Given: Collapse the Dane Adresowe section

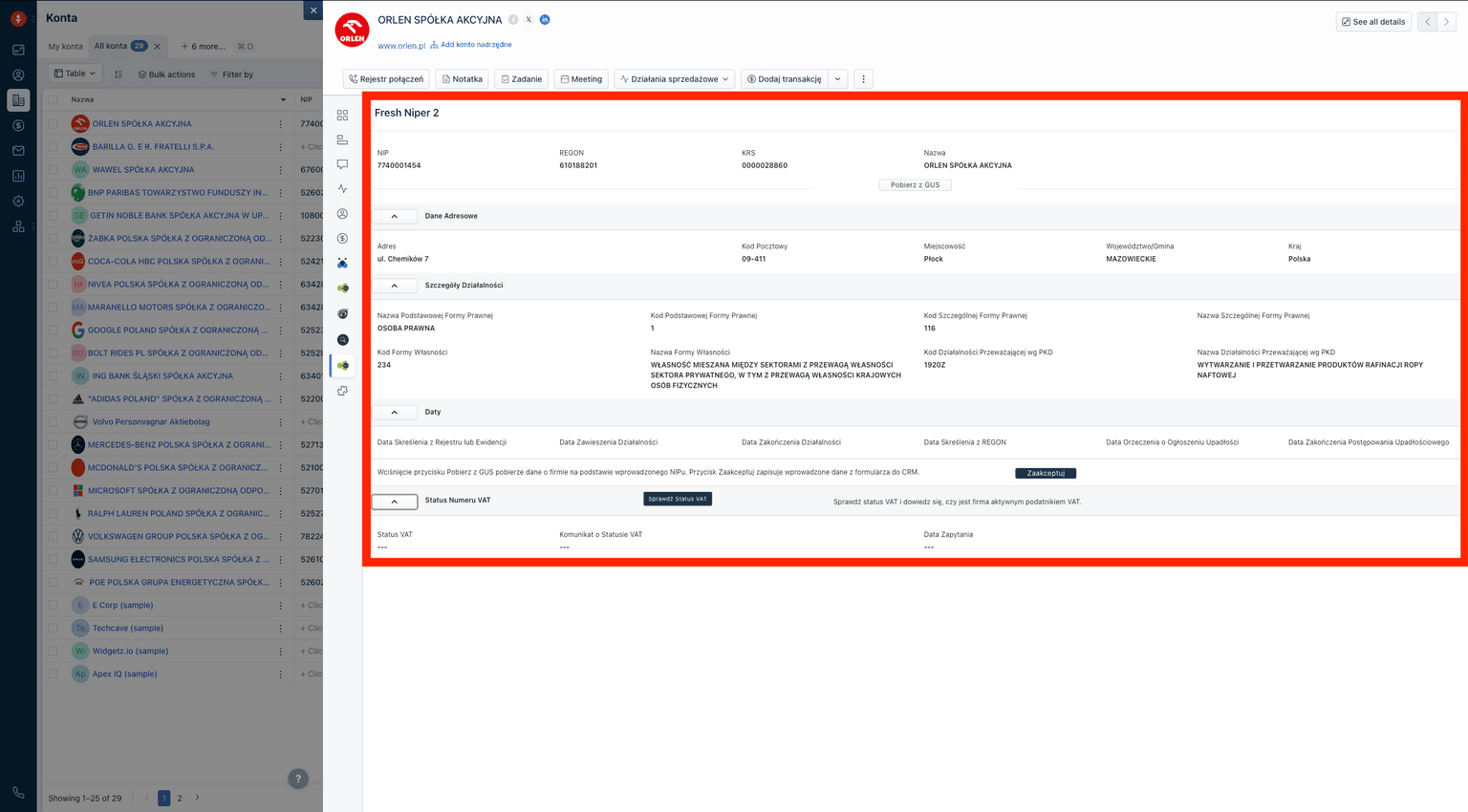Looking at the screenshot, I should click(x=394, y=216).
